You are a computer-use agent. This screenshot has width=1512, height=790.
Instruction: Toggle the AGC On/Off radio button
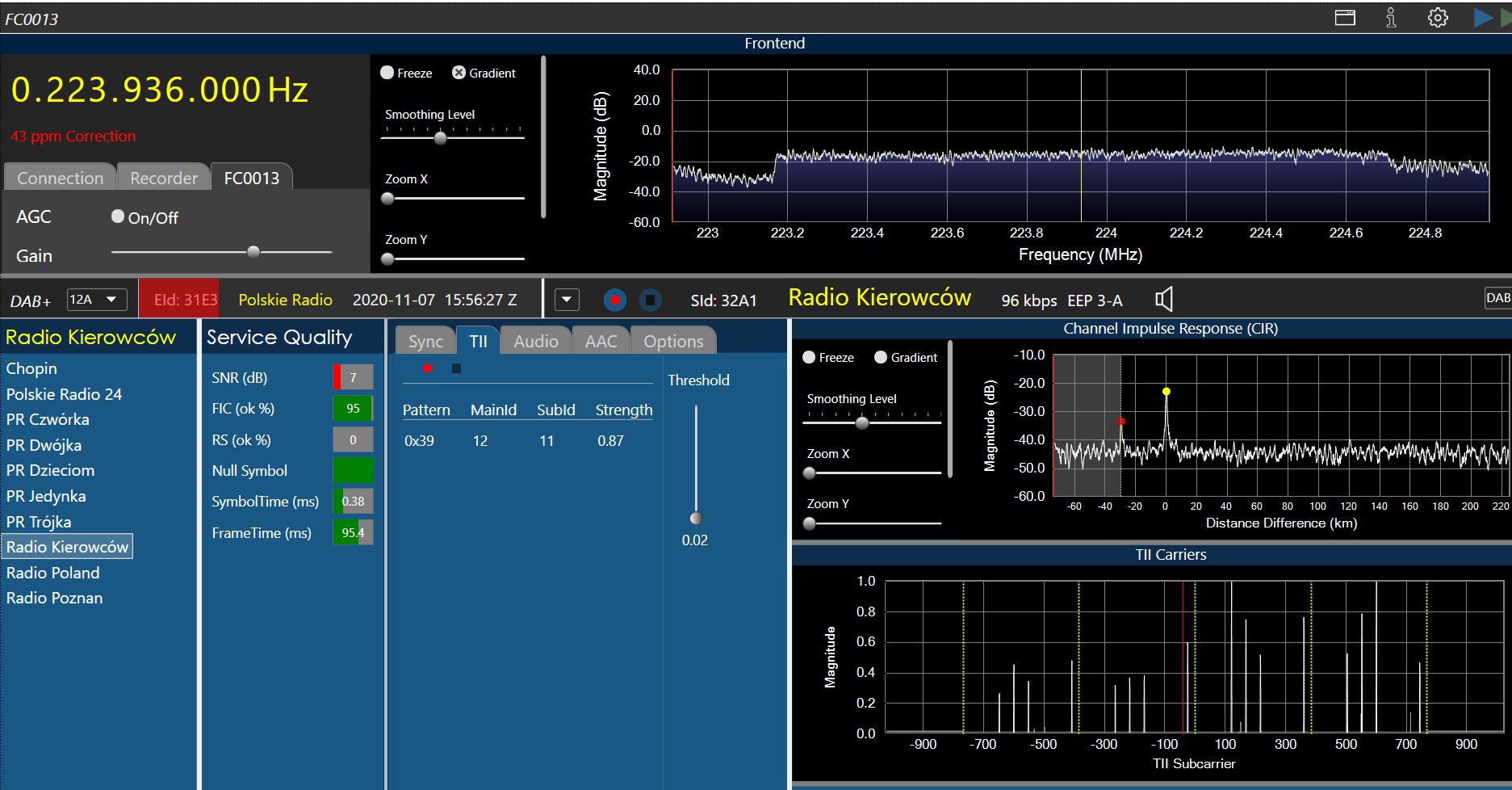click(118, 216)
